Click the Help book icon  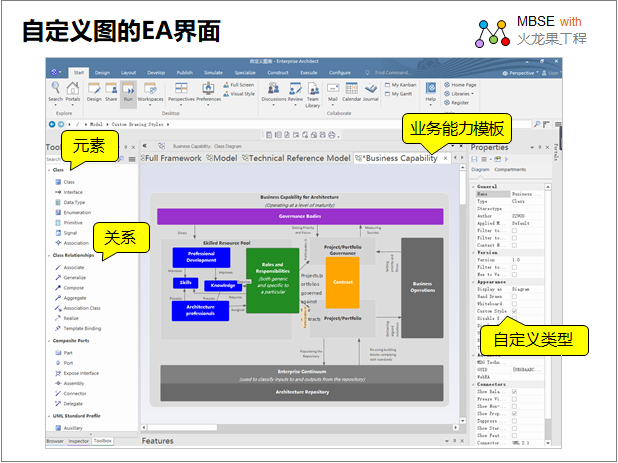pos(430,87)
